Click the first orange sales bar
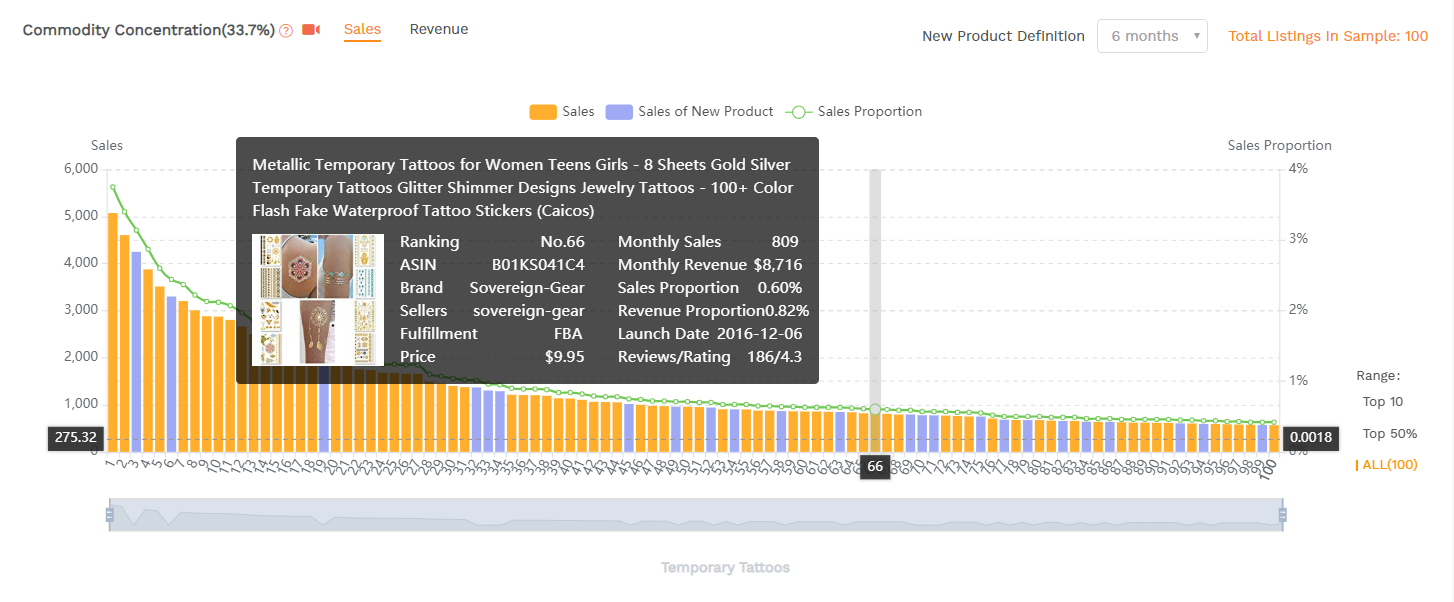The height and width of the screenshot is (602, 1454). tap(113, 330)
